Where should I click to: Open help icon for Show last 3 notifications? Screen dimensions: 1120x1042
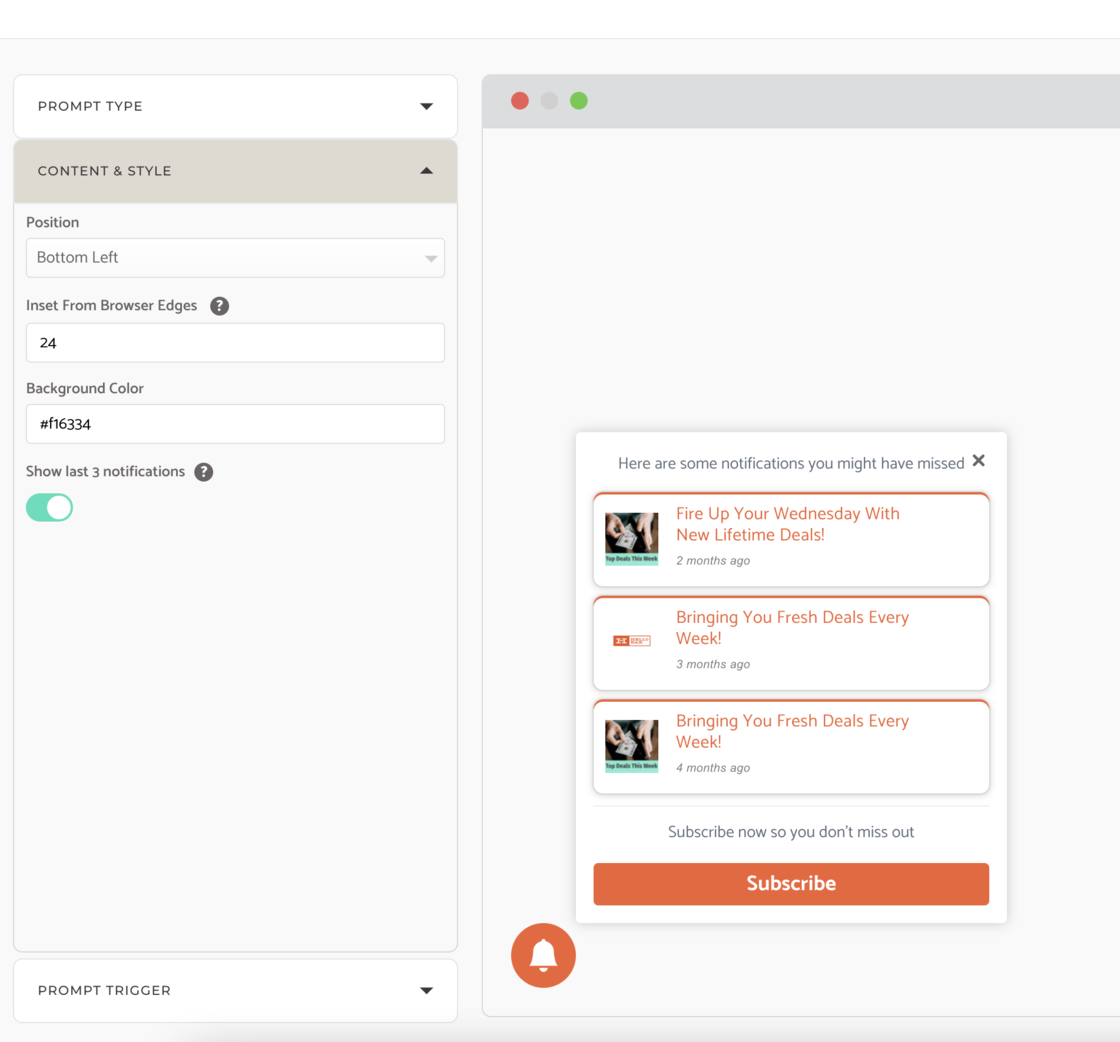[x=204, y=472]
